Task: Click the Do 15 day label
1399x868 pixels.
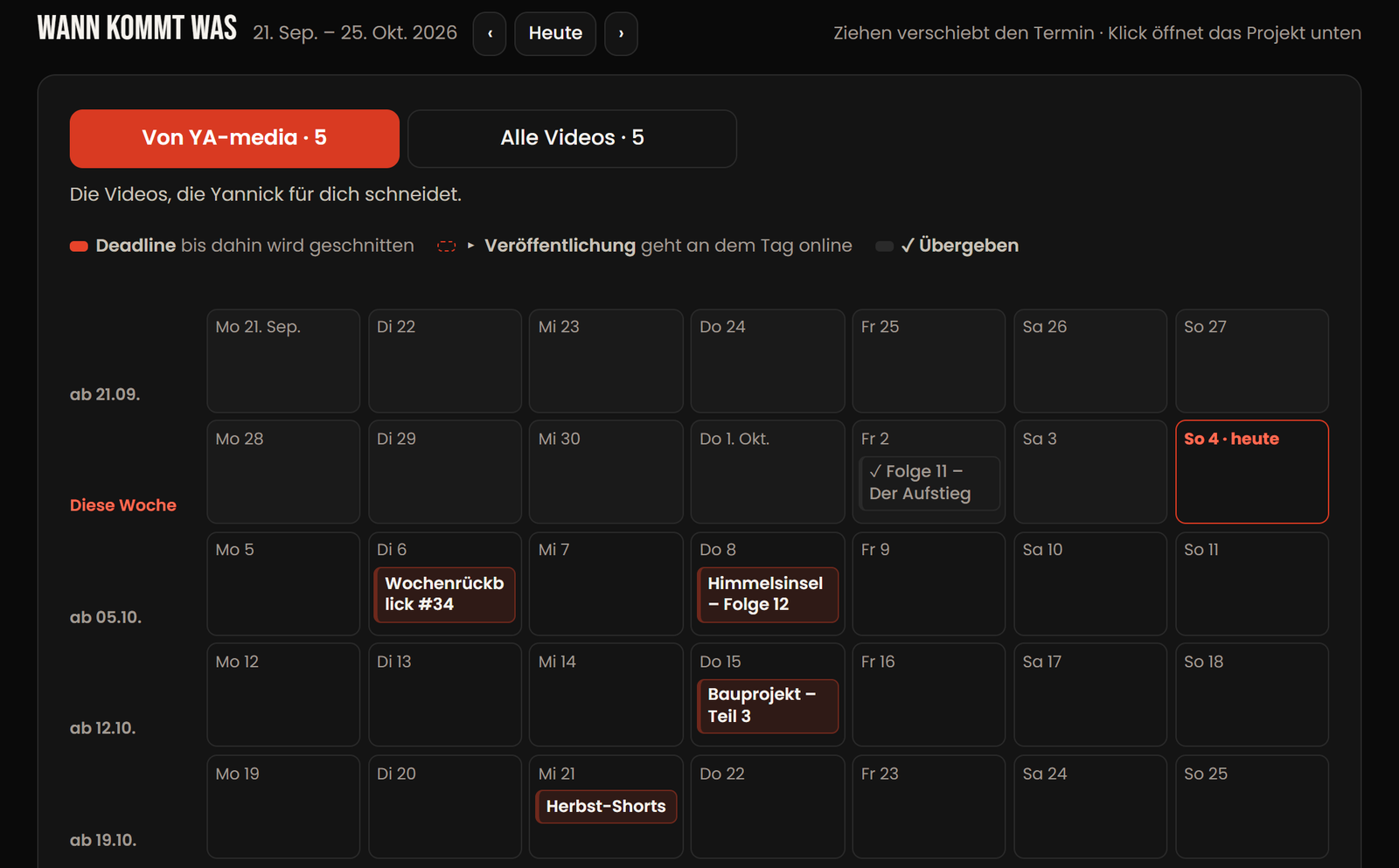Action: [720, 662]
